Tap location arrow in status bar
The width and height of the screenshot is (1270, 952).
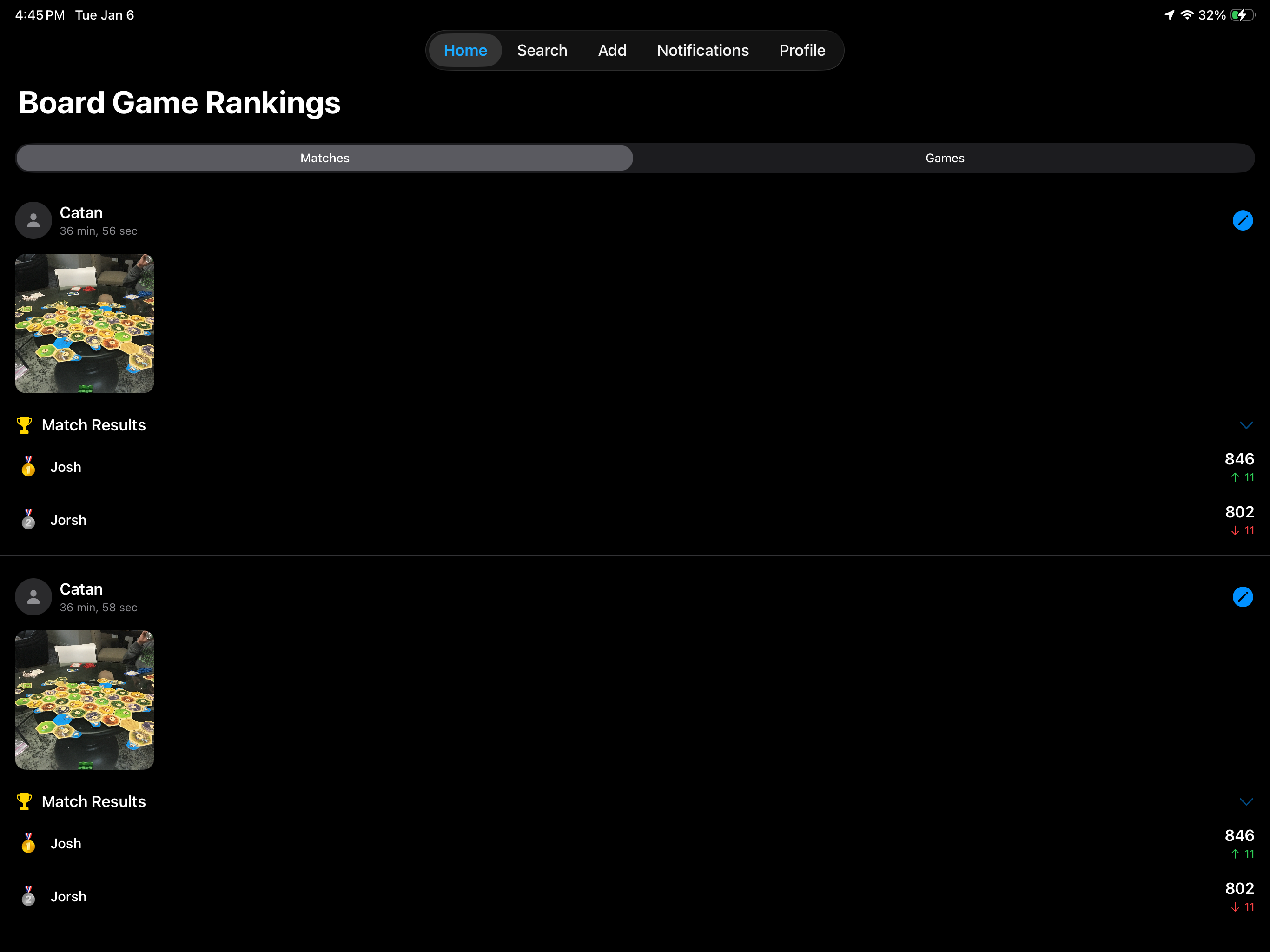(x=1170, y=15)
